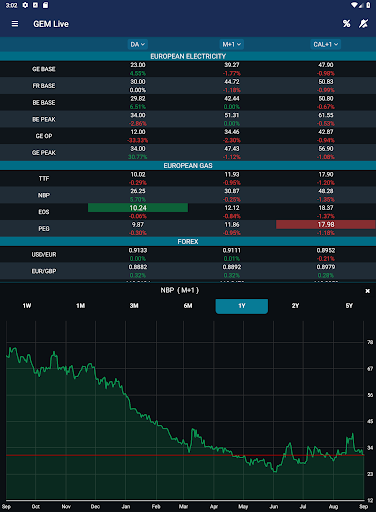Screen dimensions: 376x512
Task: Tap red highlighted PEG price 17.98
Action: [x=326, y=224]
